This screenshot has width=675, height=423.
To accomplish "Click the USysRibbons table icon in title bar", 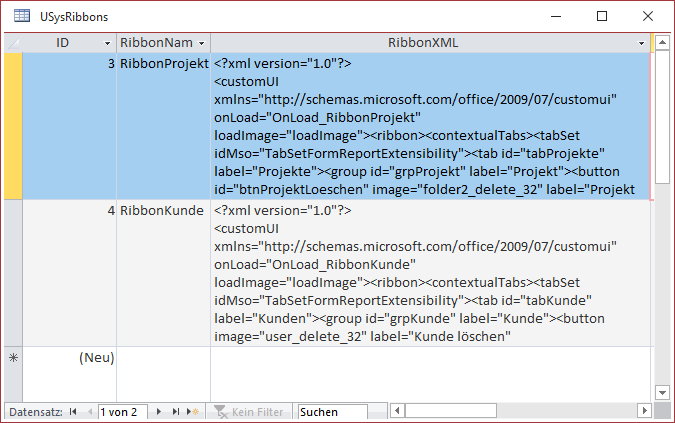I will [x=22, y=16].
